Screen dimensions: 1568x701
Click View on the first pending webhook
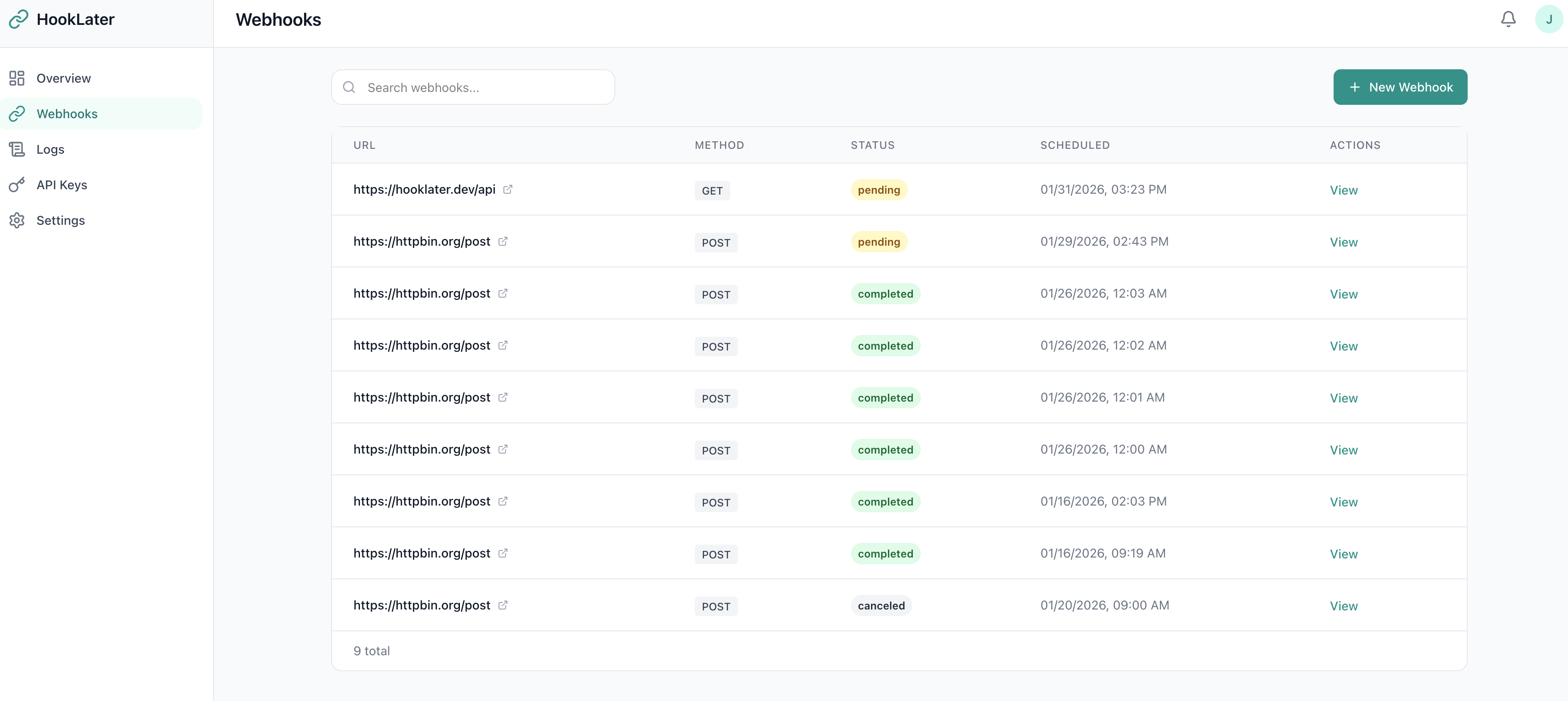pyautogui.click(x=1344, y=189)
